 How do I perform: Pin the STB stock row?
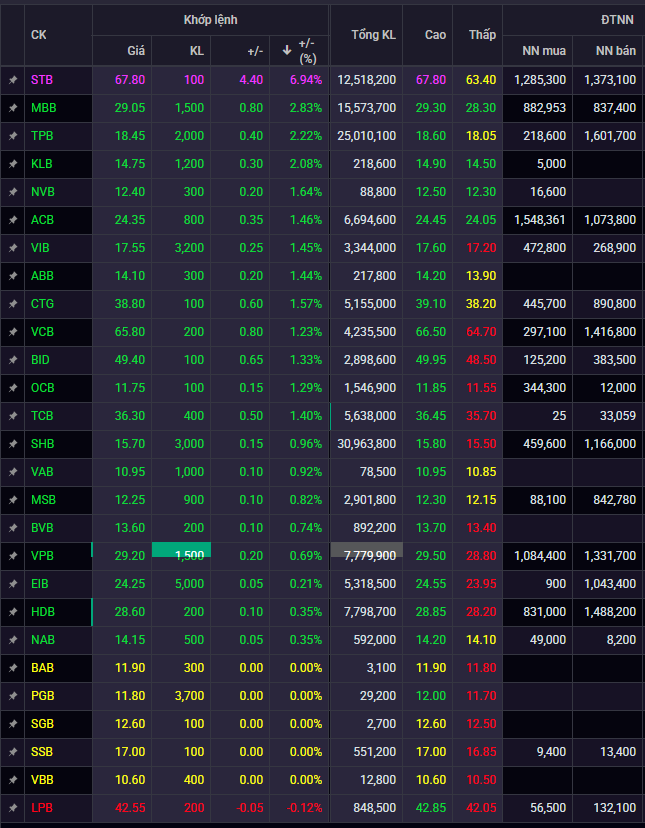point(13,79)
